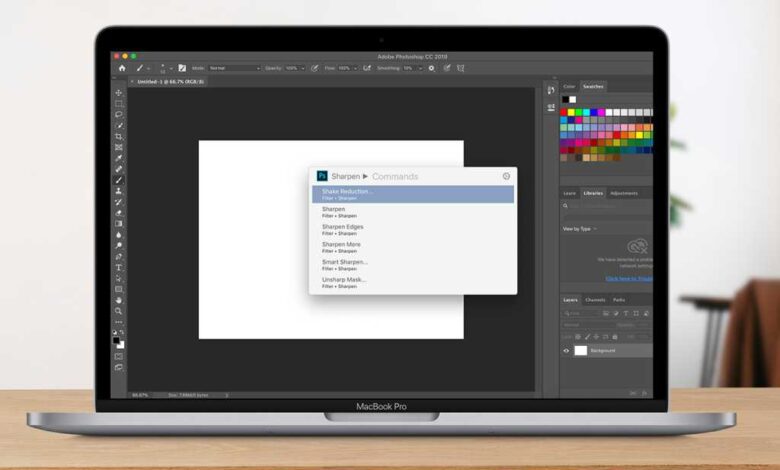Image resolution: width=780 pixels, height=470 pixels.
Task: Select the Rectangle shape tool
Action: [118, 289]
